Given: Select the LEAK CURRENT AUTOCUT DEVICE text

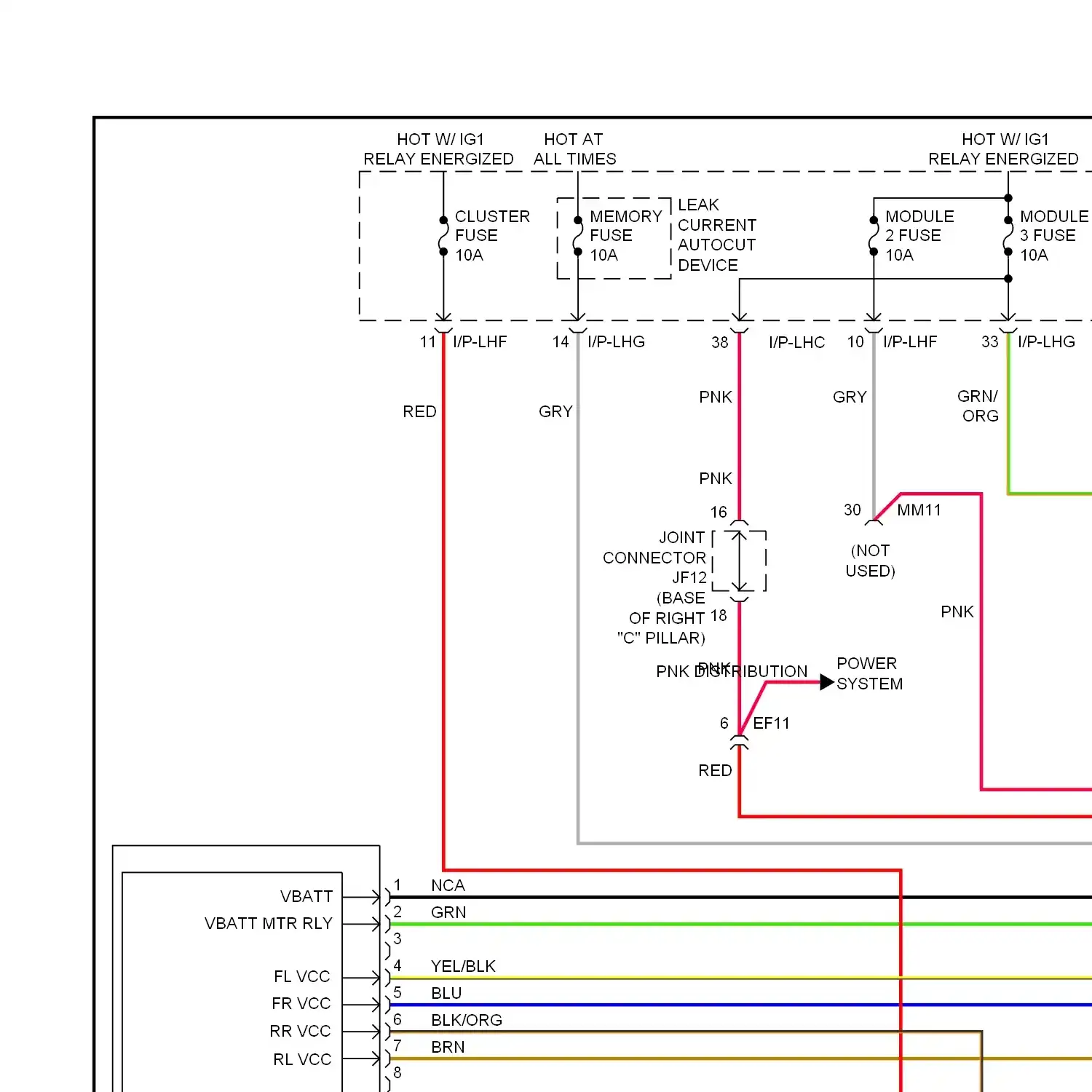Looking at the screenshot, I should (x=717, y=235).
